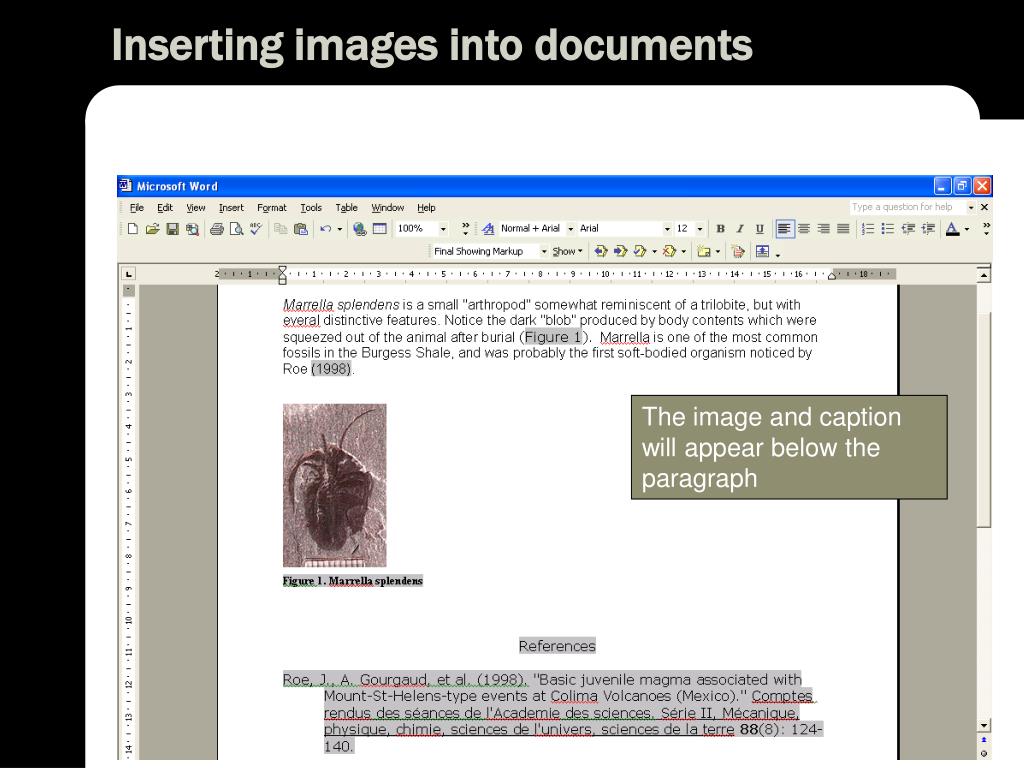Click the Paste icon
Viewport: 1024px width, 768px height.
[x=300, y=229]
